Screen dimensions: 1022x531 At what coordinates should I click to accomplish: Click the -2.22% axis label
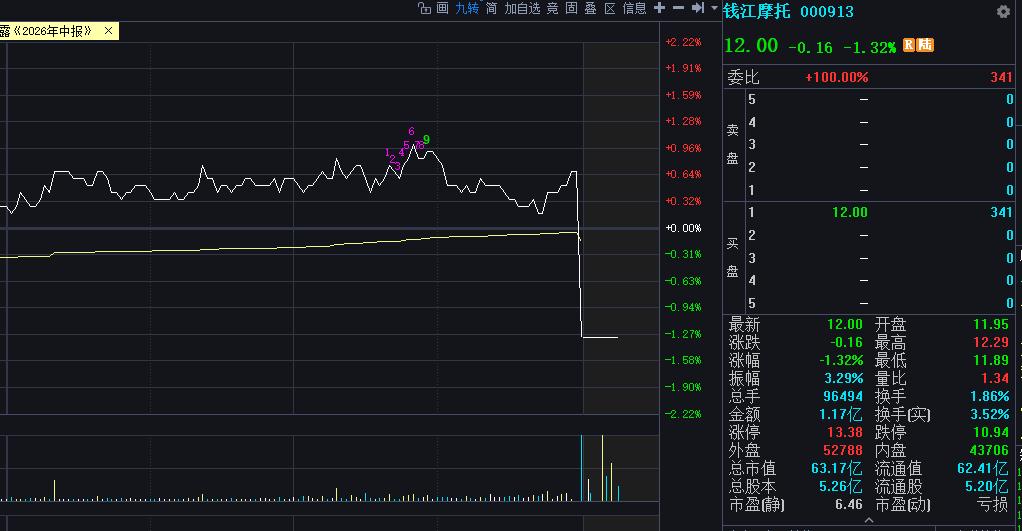pyautogui.click(x=683, y=414)
